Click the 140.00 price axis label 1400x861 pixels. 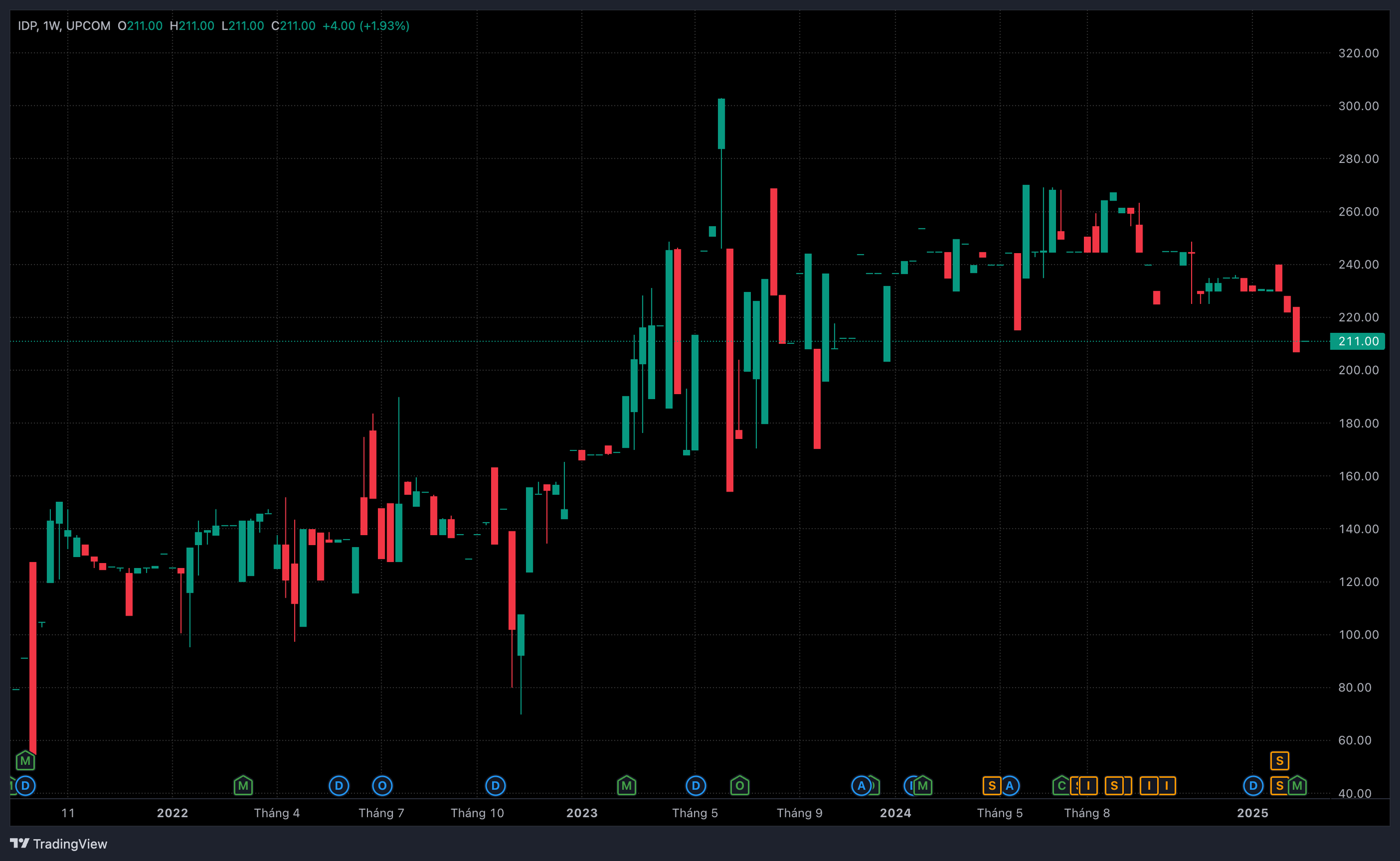pos(1358,529)
